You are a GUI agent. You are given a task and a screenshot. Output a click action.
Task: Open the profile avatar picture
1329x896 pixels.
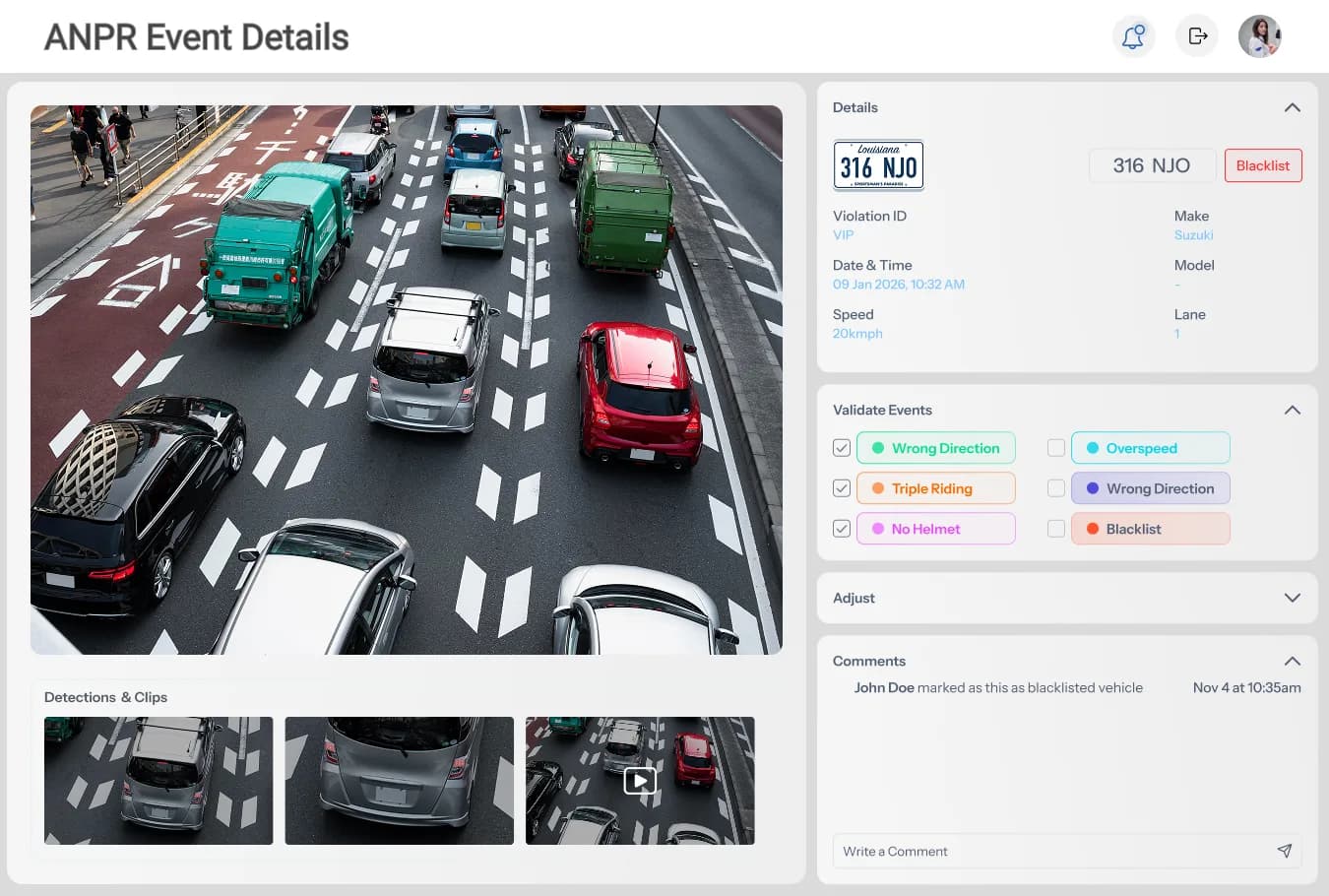1259,35
